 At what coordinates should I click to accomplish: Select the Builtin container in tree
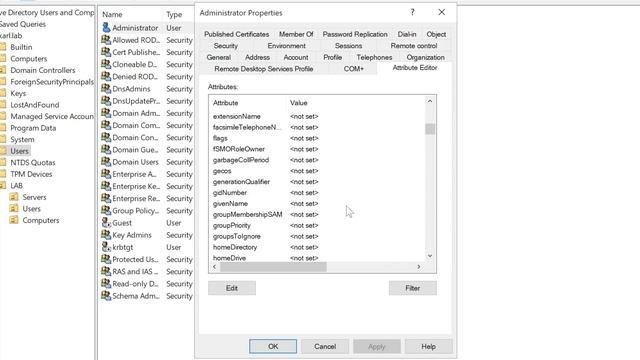tap(21, 47)
